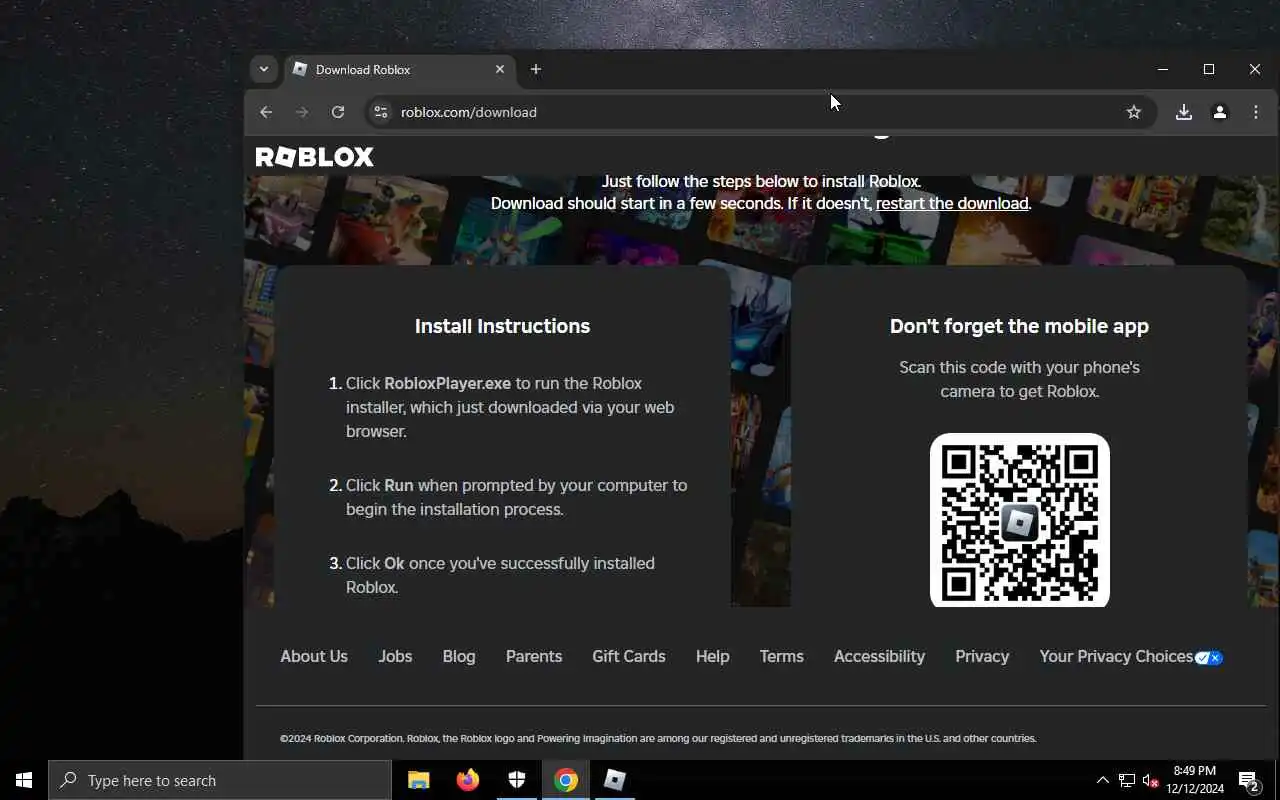Open the Chrome profile icon
Viewport: 1280px width, 800px height.
pyautogui.click(x=1220, y=112)
